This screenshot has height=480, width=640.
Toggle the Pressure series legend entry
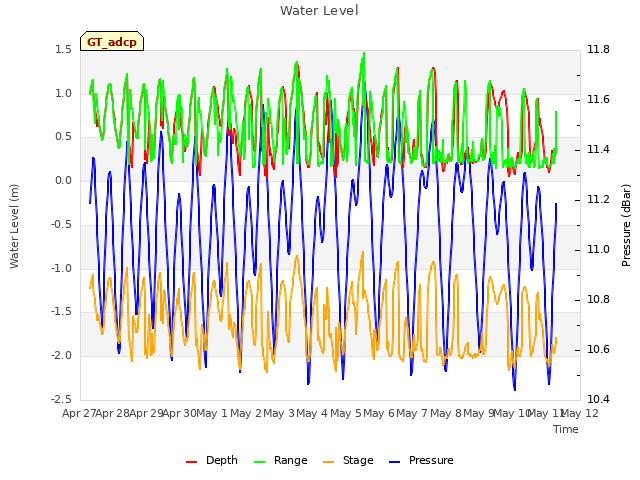pos(421,460)
